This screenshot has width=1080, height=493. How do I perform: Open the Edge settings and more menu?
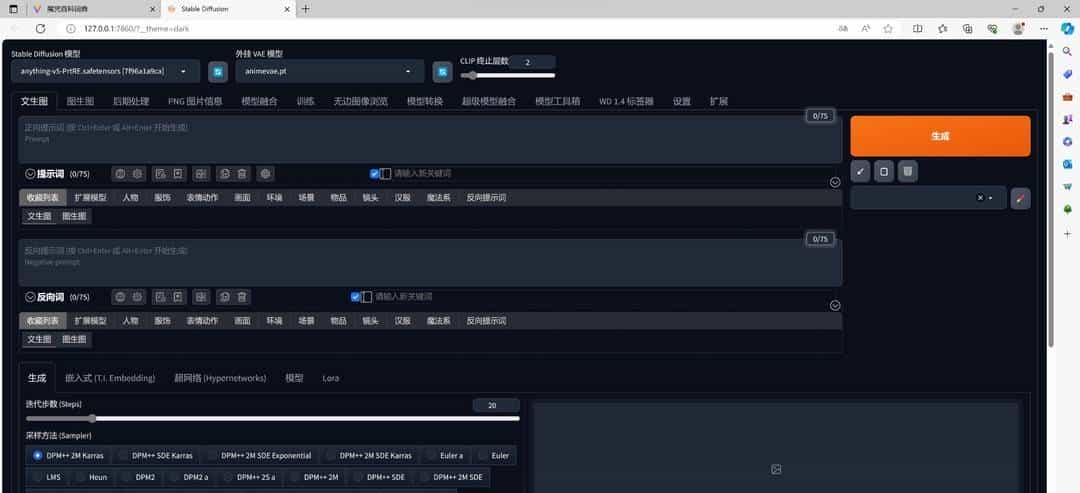coord(1044,29)
